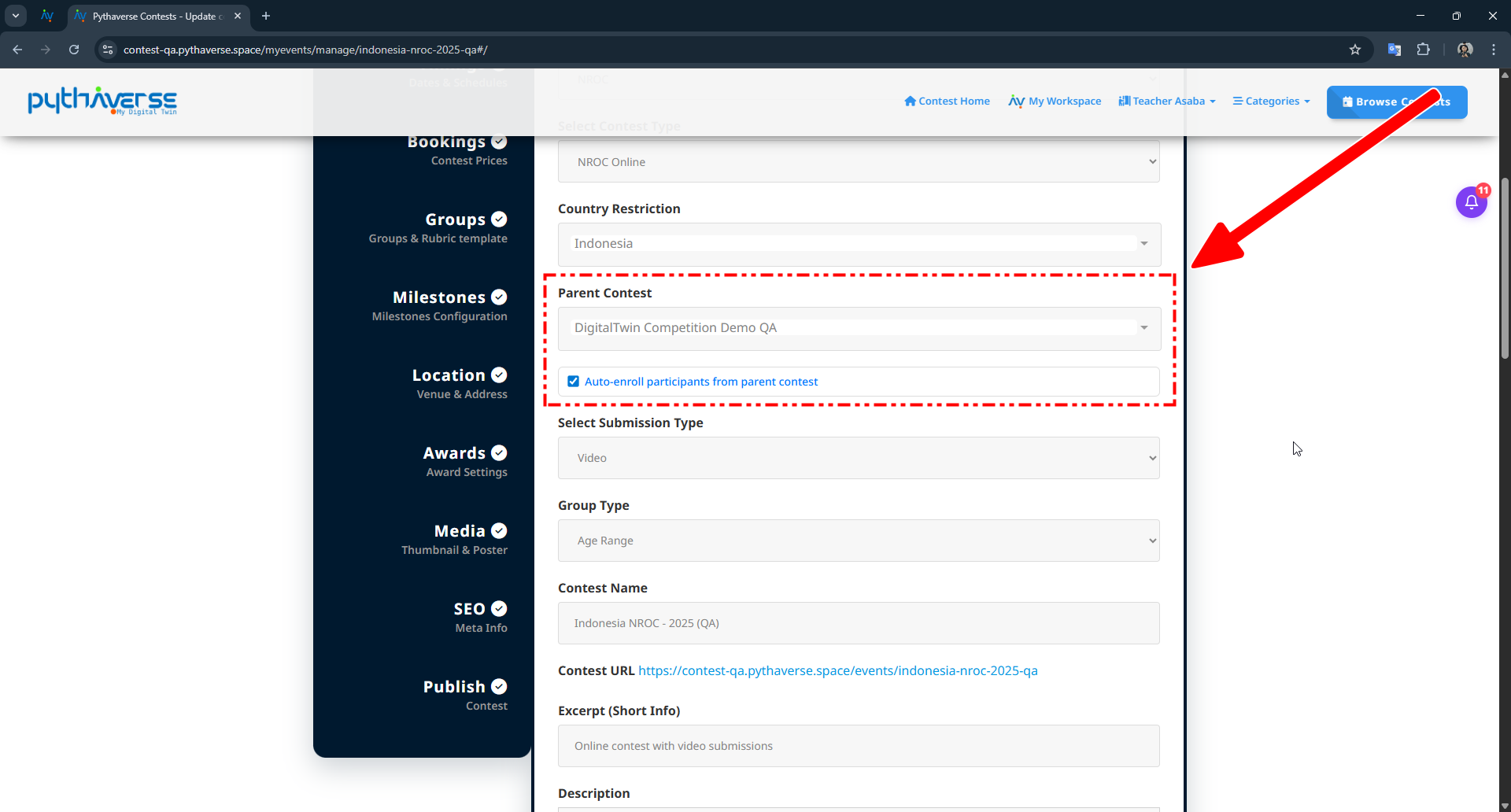Open the tab search dropdown
The image size is (1511, 812).
15,16
